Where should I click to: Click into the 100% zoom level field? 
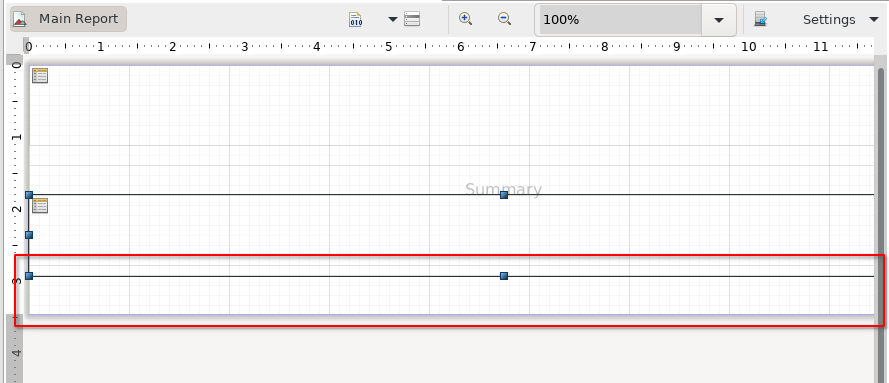tap(619, 20)
